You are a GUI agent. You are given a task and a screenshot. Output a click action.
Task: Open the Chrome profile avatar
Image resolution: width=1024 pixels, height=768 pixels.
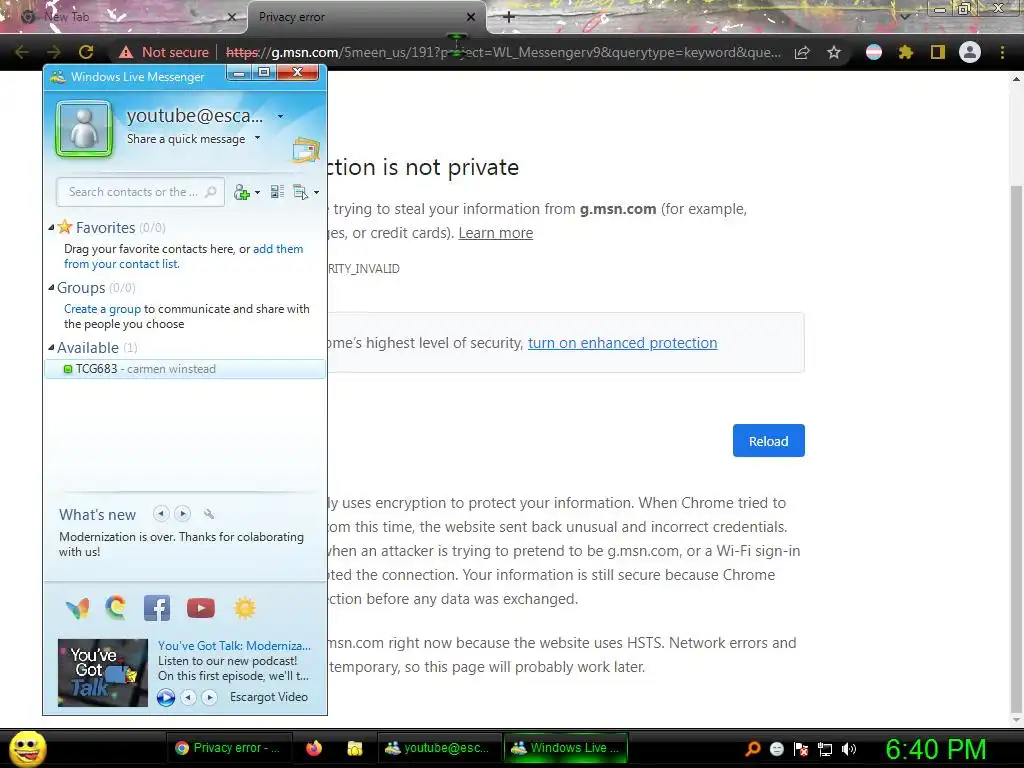[970, 52]
